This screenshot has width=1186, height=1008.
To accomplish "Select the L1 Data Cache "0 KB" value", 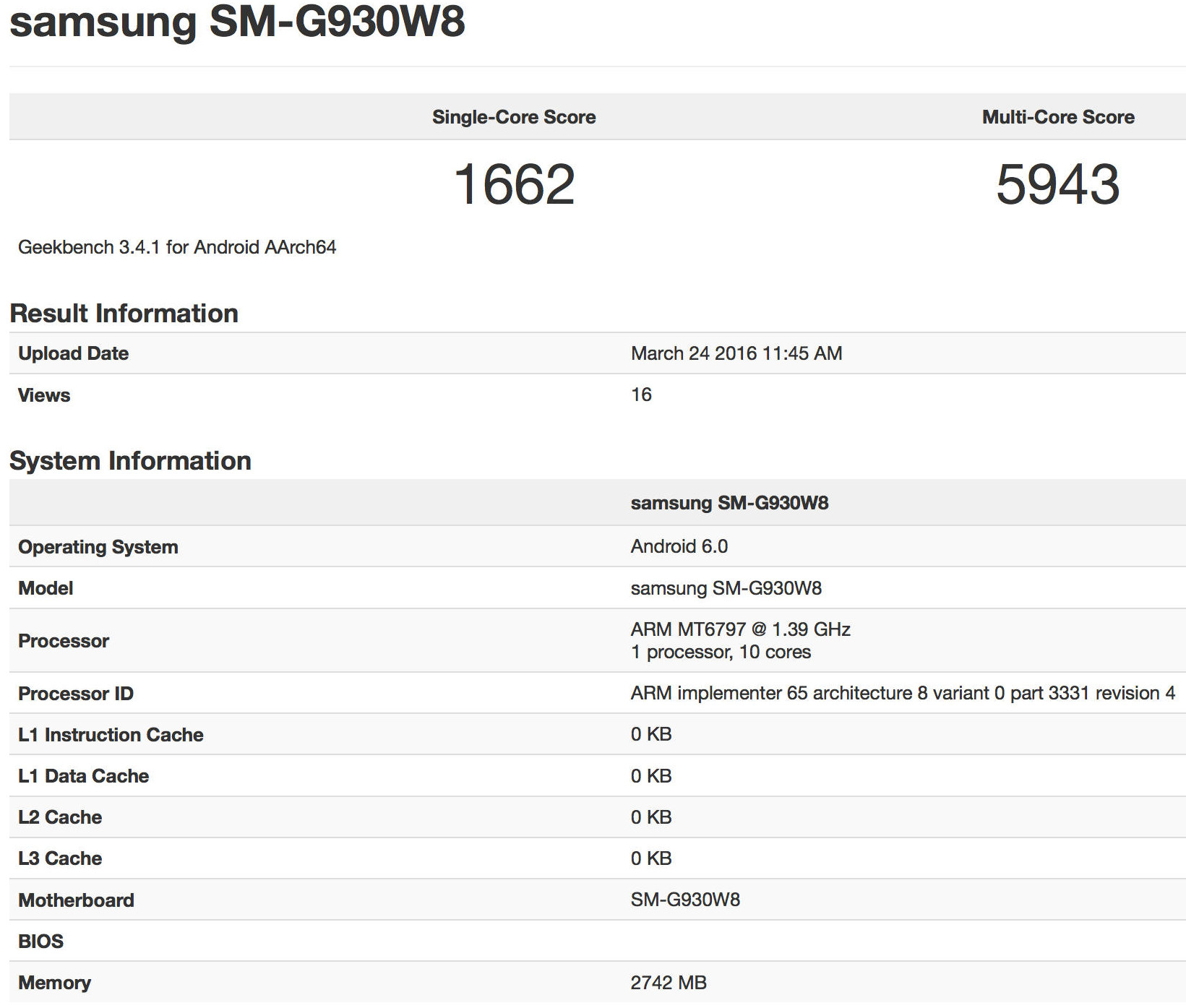I will pos(651,776).
